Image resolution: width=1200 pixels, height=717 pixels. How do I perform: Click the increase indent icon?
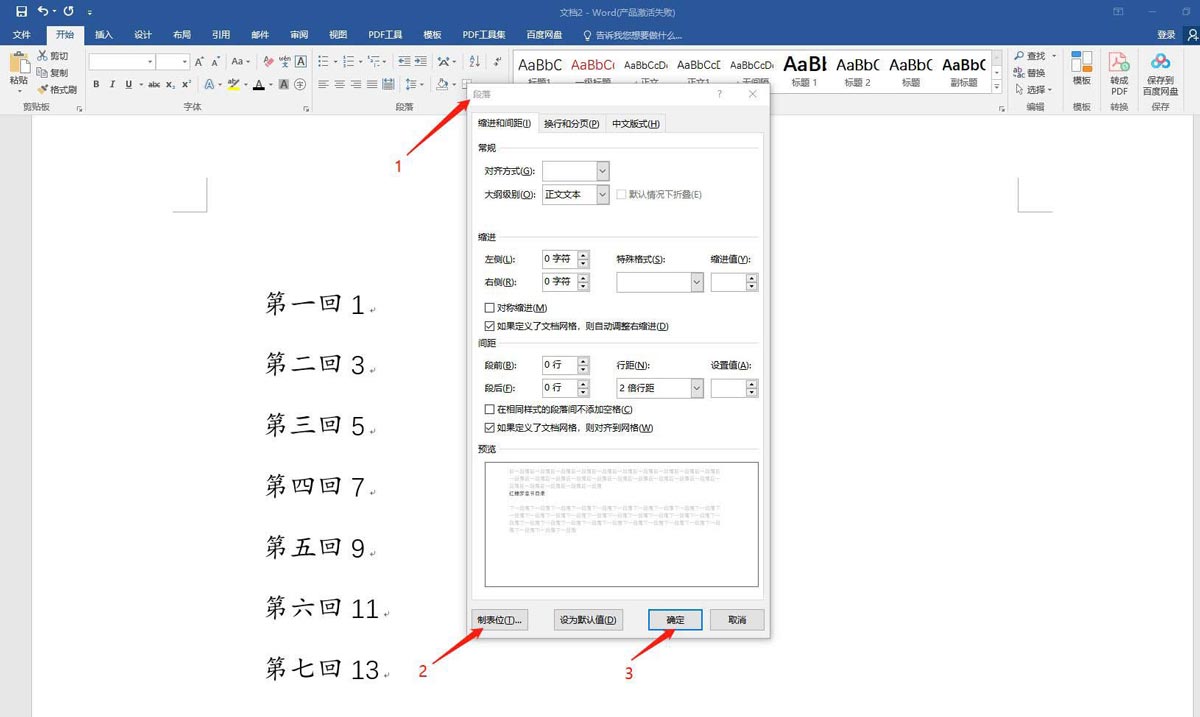[x=420, y=62]
